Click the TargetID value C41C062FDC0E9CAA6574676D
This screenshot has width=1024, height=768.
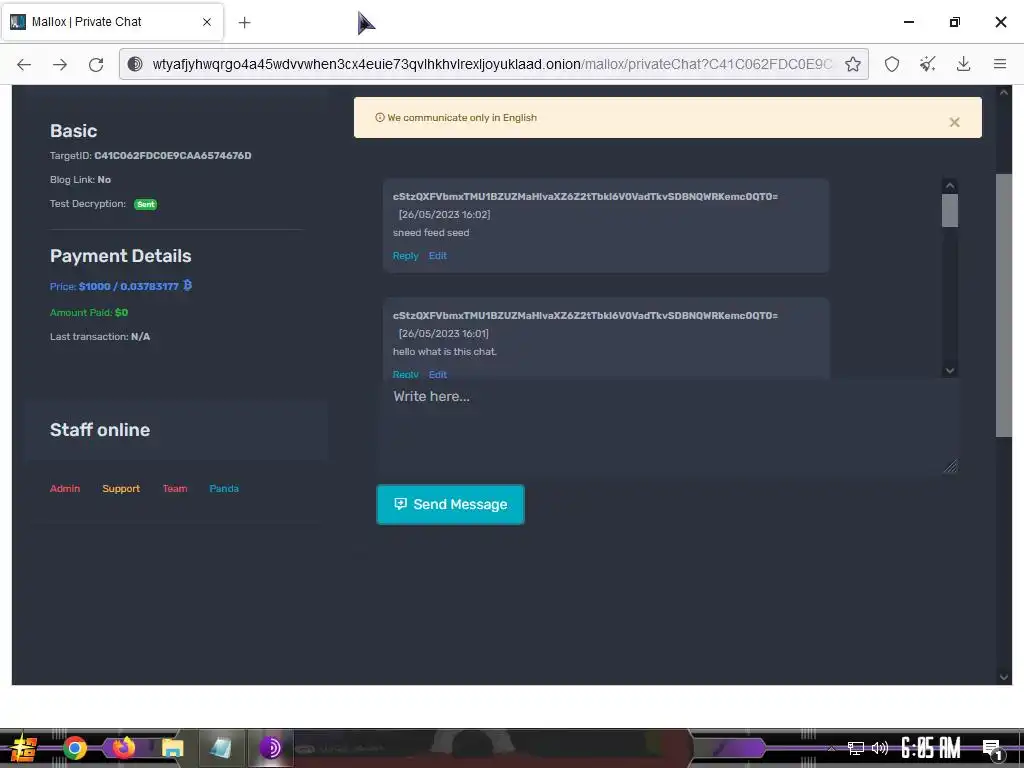point(173,155)
